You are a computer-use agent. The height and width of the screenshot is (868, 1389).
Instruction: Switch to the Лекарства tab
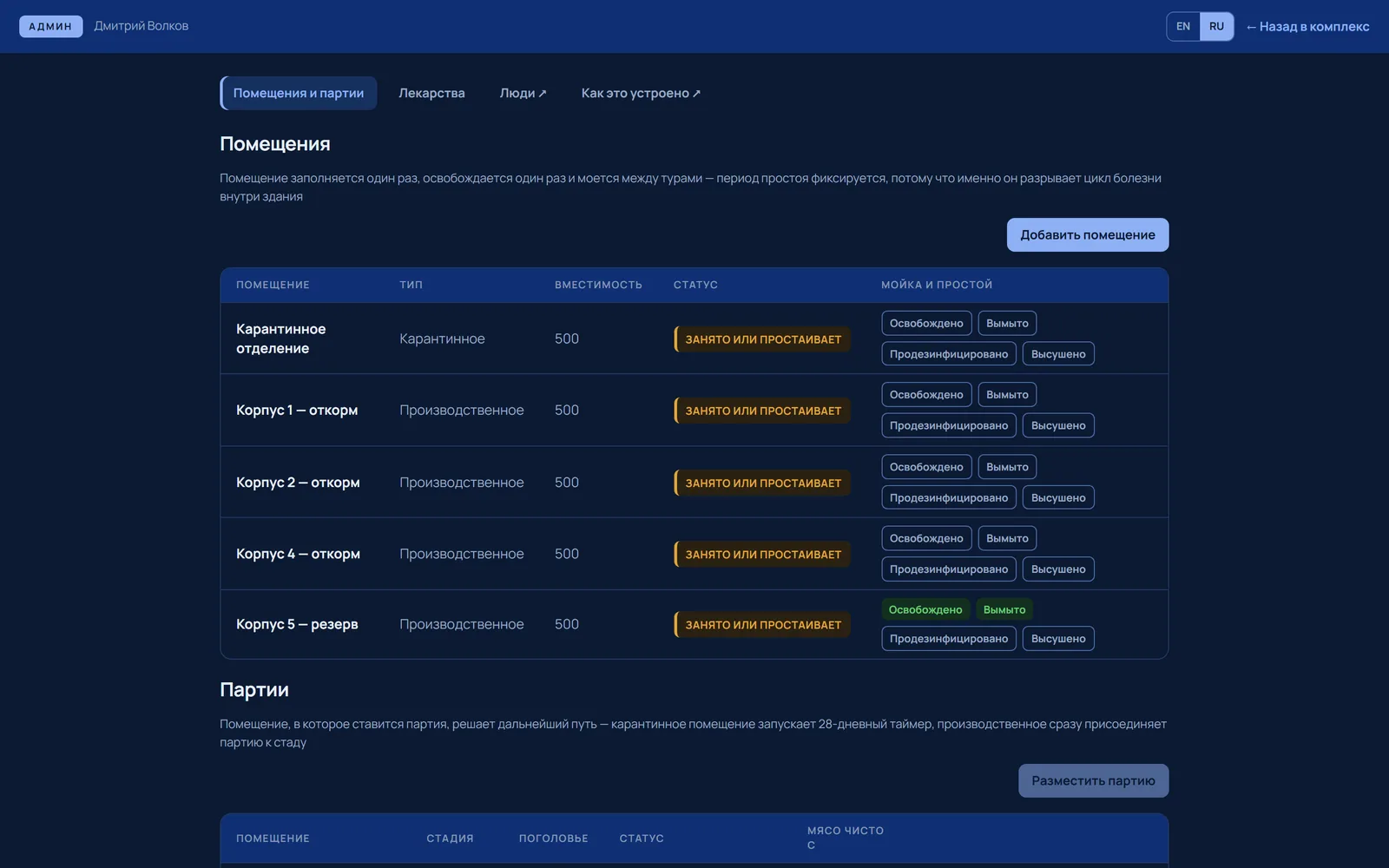pyautogui.click(x=431, y=93)
